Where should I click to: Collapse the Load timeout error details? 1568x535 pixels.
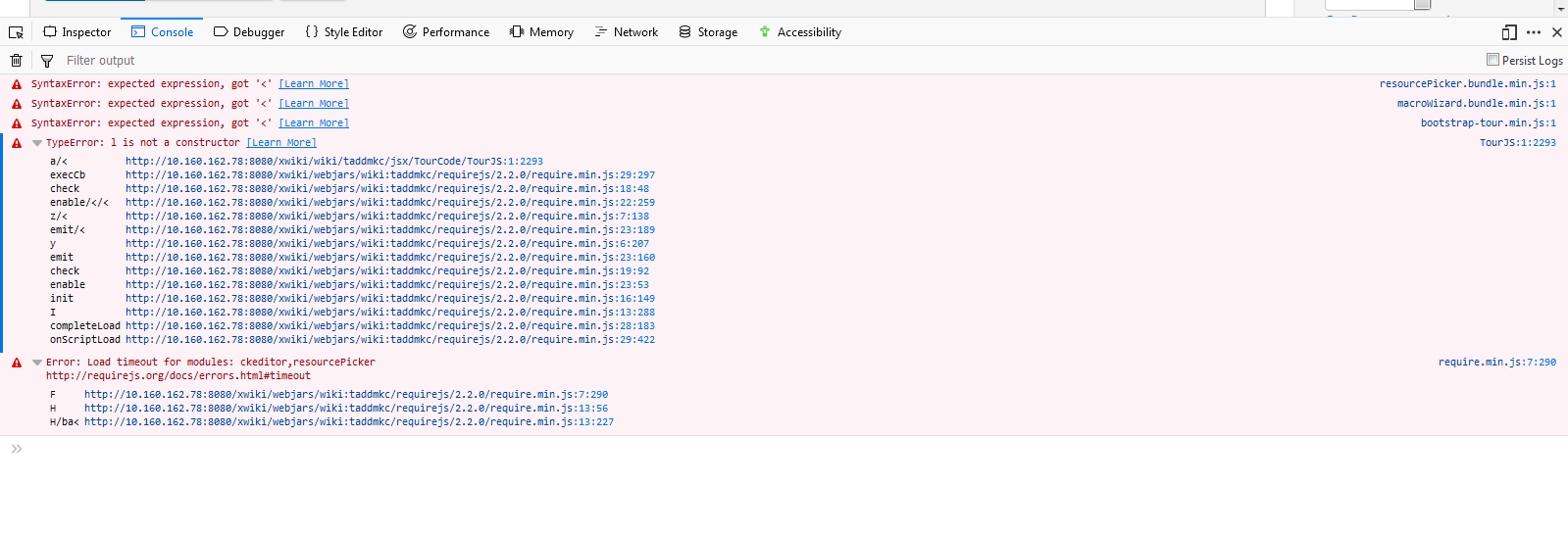(x=37, y=363)
